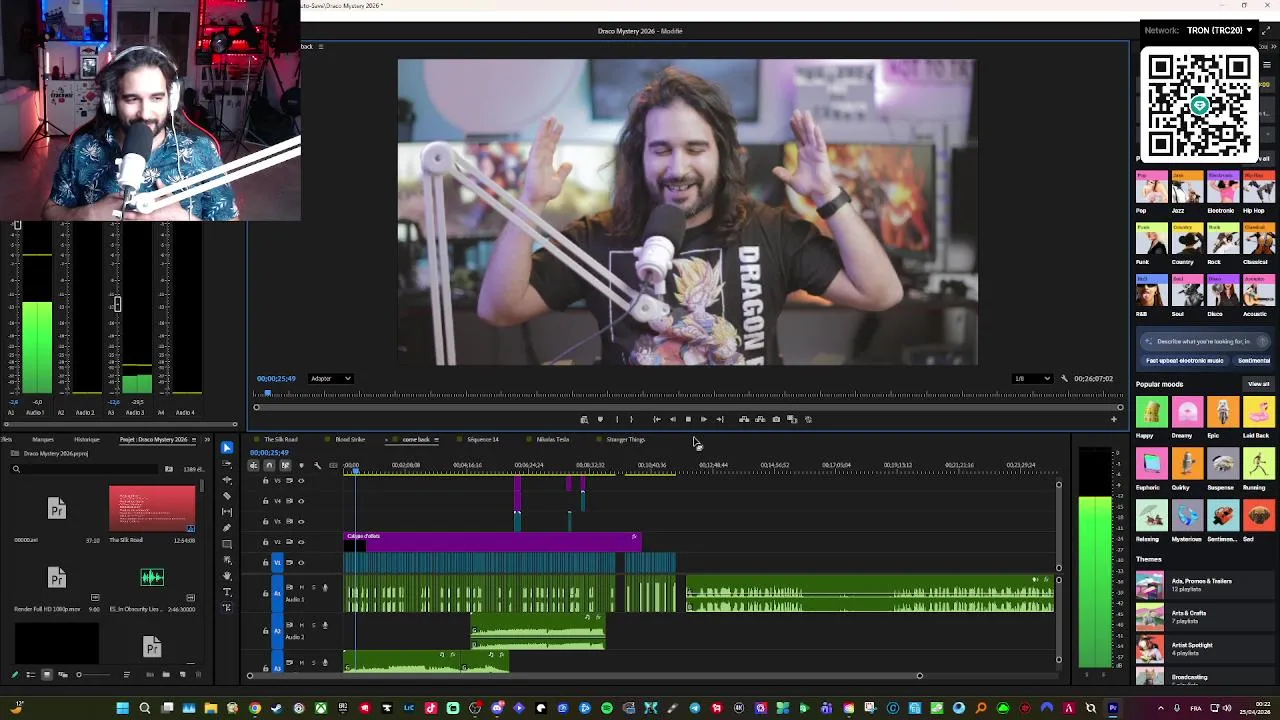Toggle V2 track visibility eye

click(301, 542)
